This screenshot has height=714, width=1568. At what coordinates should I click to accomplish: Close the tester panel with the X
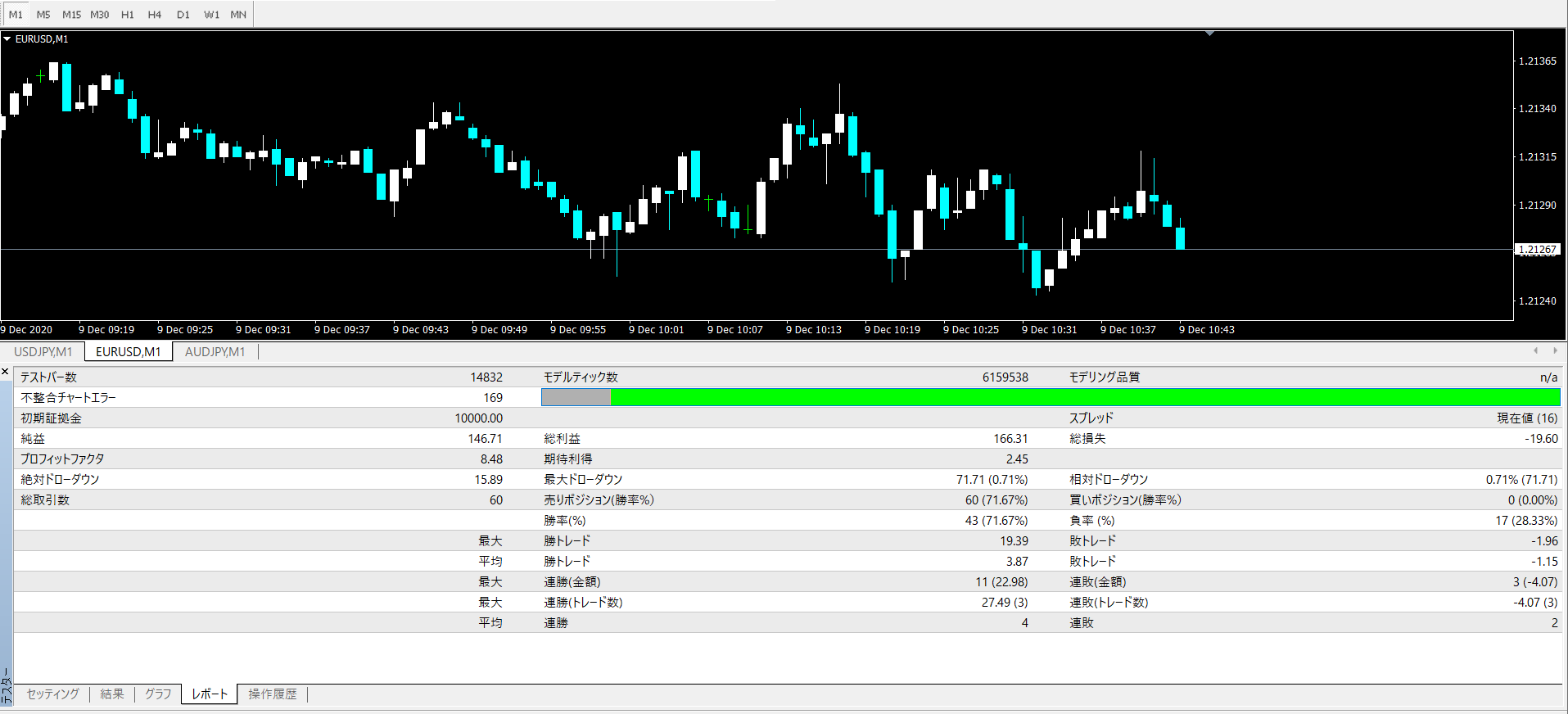click(6, 372)
